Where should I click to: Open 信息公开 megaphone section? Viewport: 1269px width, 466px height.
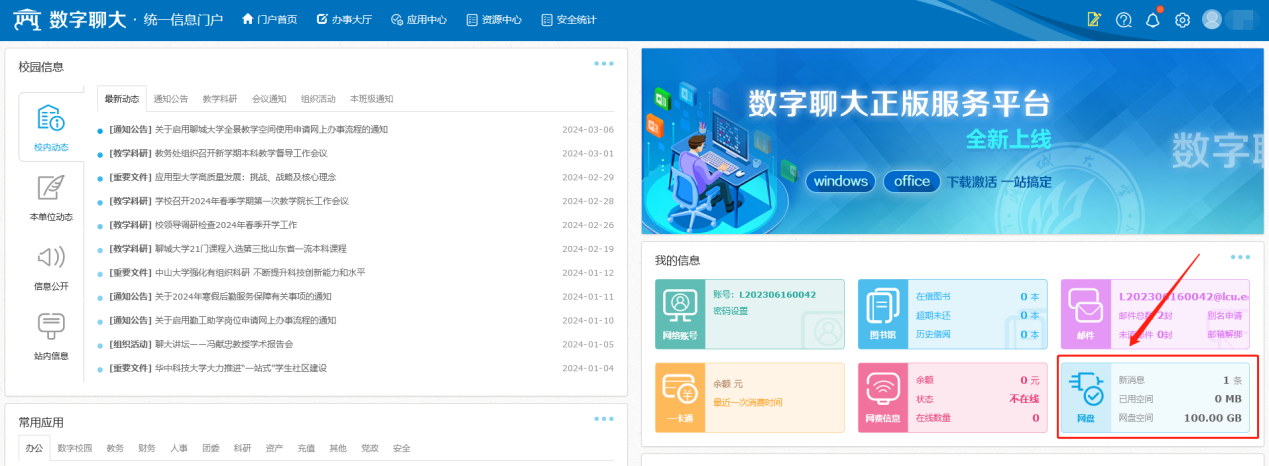(x=51, y=267)
